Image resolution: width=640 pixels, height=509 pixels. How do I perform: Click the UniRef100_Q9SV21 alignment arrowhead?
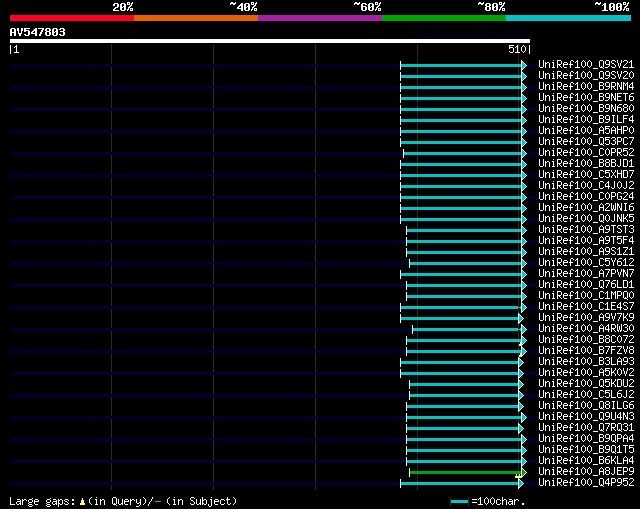pos(524,65)
